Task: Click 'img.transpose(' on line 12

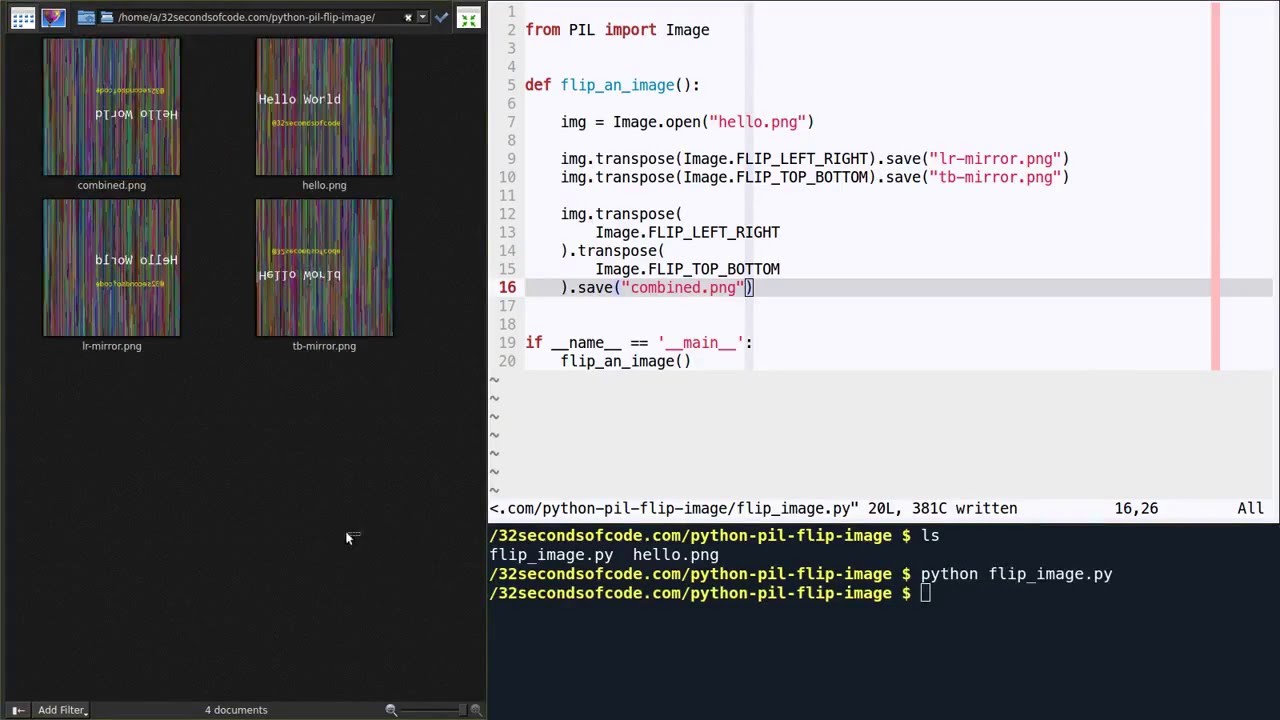Action: click(621, 214)
